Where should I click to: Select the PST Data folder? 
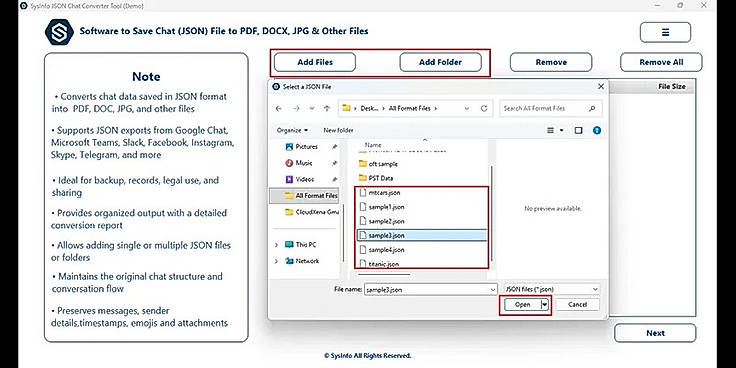point(376,178)
